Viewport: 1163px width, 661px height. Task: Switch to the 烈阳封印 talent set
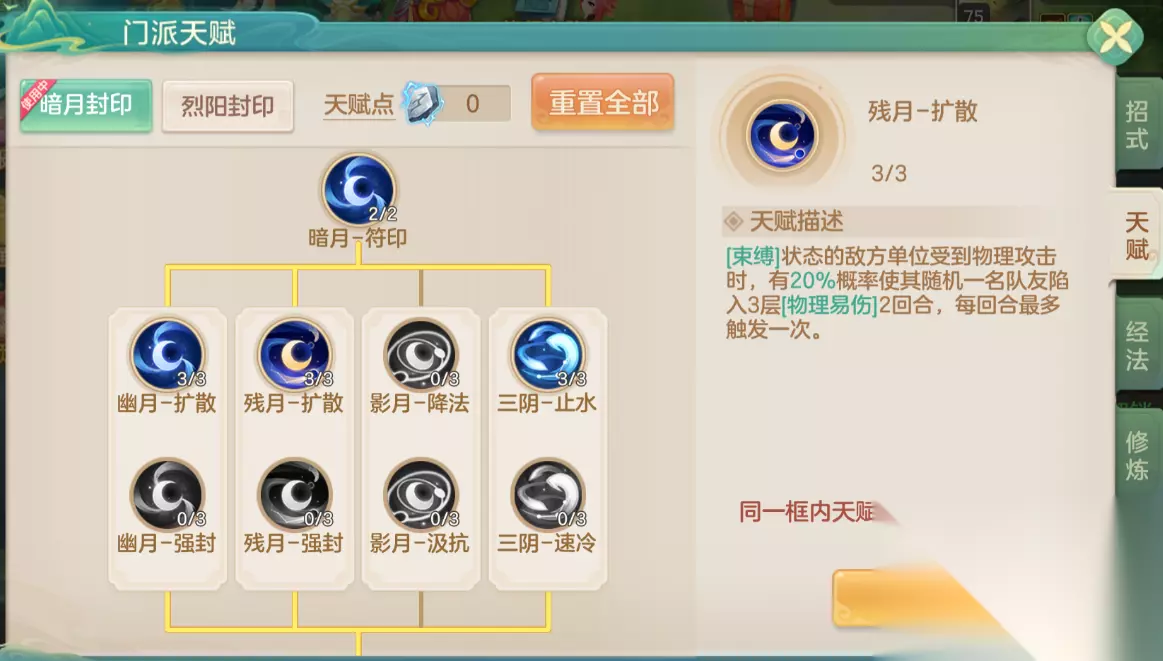tap(228, 106)
